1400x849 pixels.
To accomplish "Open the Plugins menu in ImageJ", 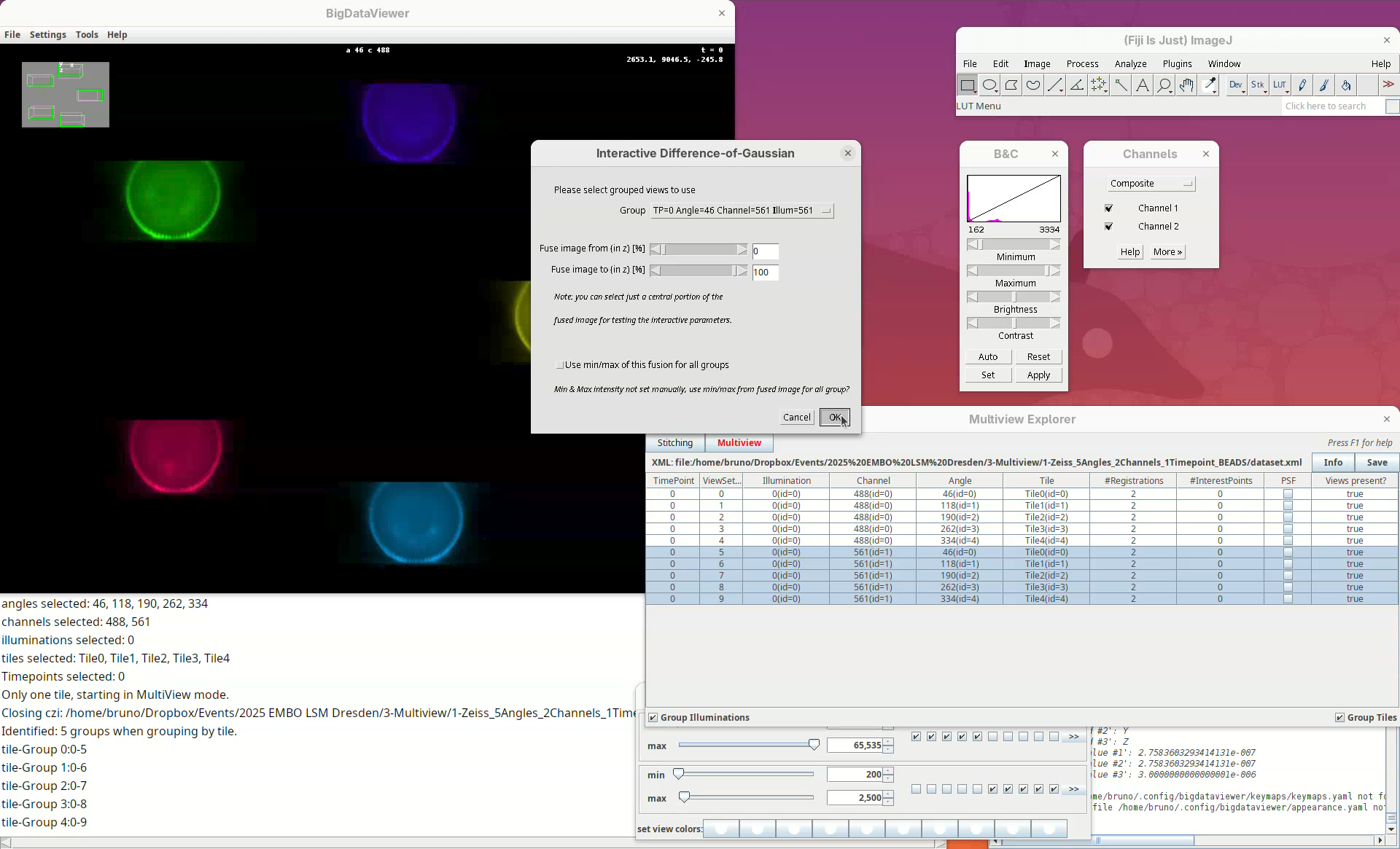I will [x=1177, y=64].
